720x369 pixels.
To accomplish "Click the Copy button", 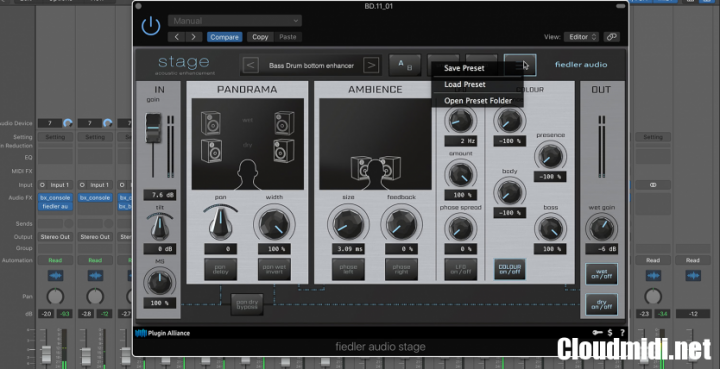I will 260,37.
